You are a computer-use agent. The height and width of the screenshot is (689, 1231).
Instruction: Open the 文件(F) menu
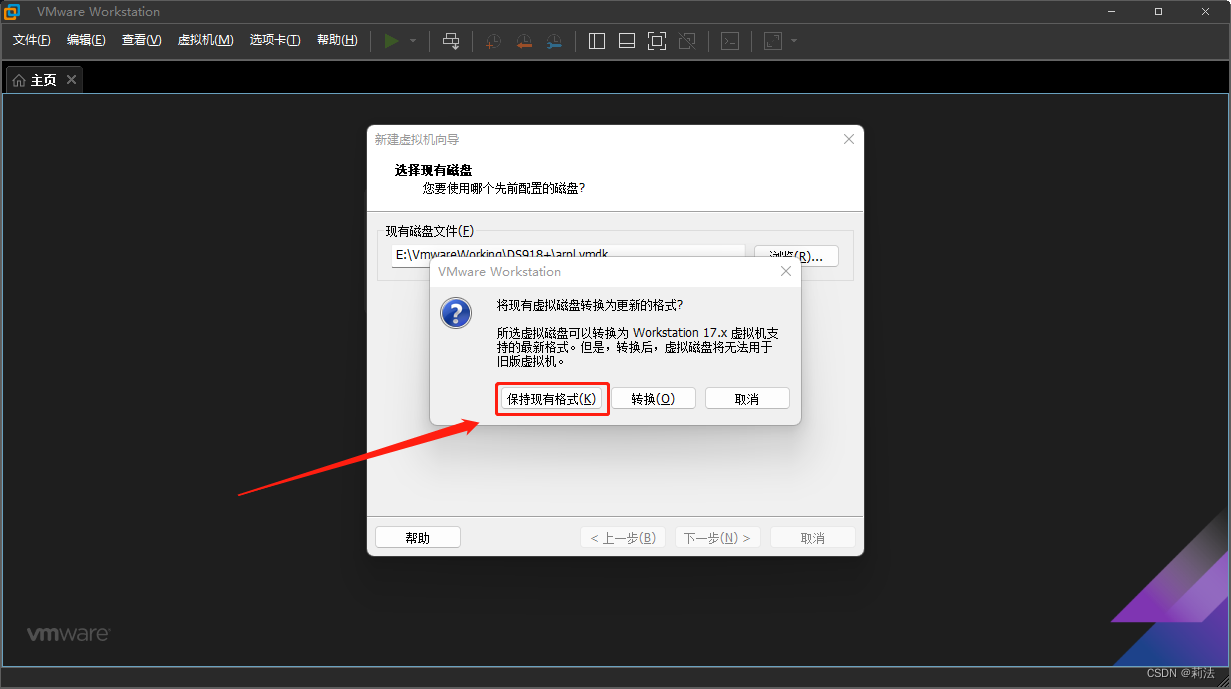[32, 40]
